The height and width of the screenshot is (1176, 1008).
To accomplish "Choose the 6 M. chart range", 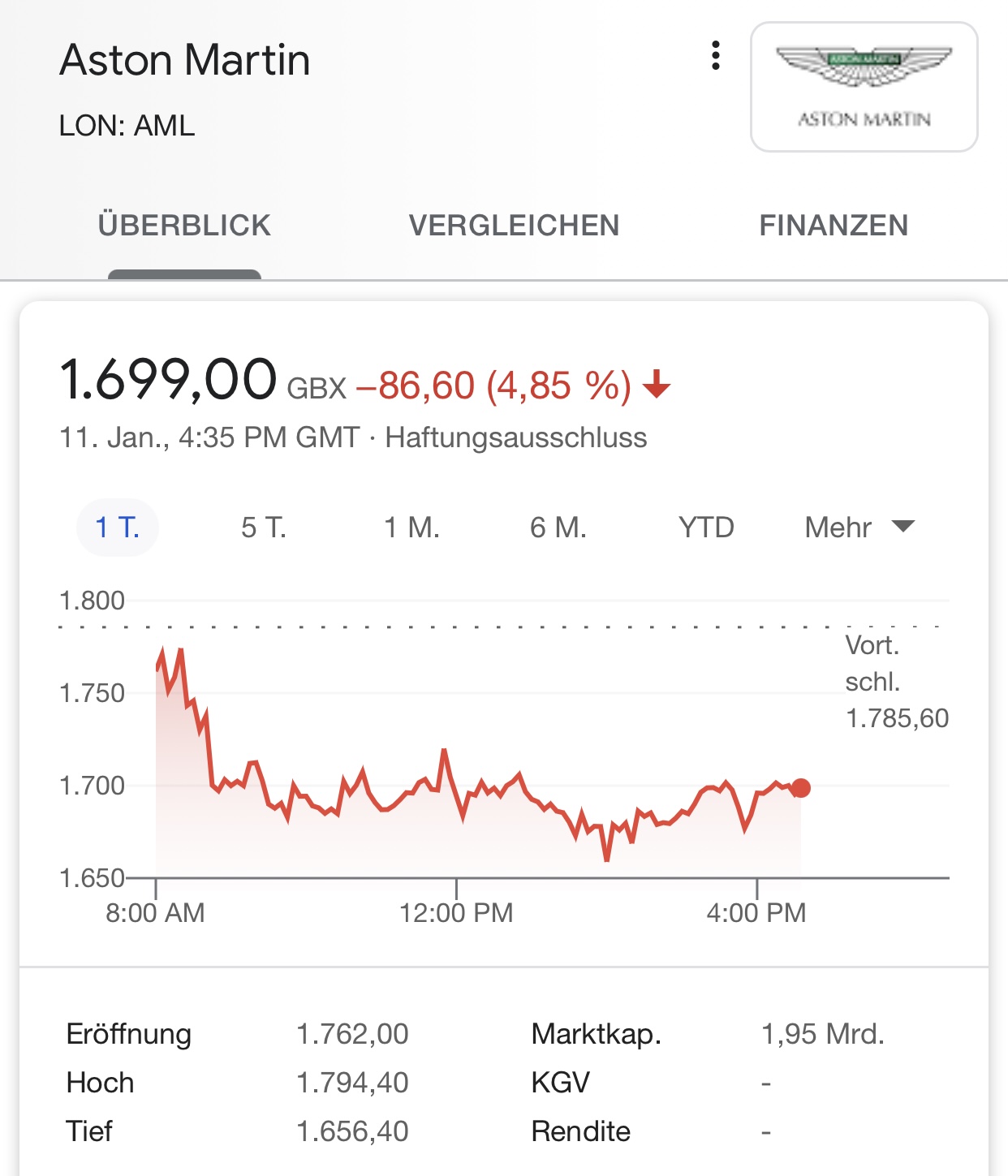I will 558,528.
